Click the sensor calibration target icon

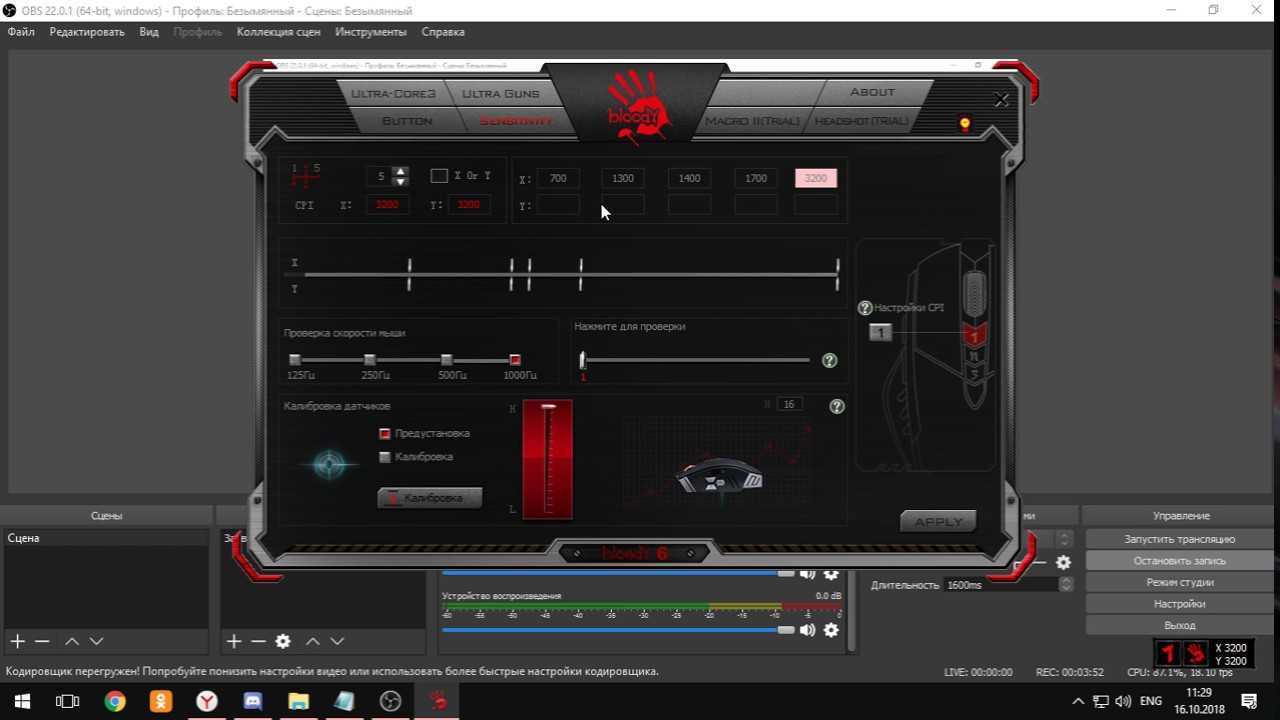click(x=330, y=465)
